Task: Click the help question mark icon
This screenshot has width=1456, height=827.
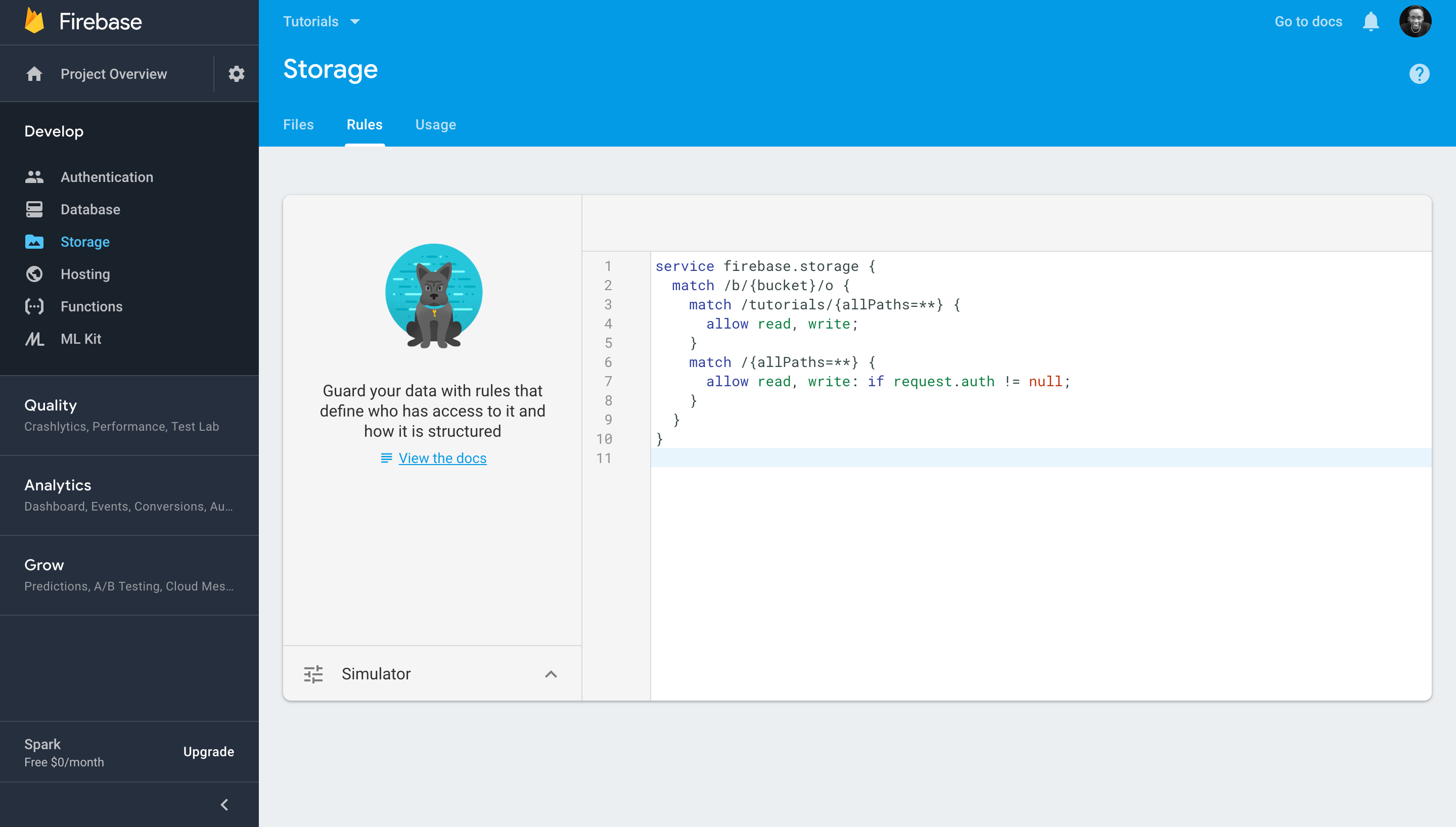Action: tap(1419, 74)
